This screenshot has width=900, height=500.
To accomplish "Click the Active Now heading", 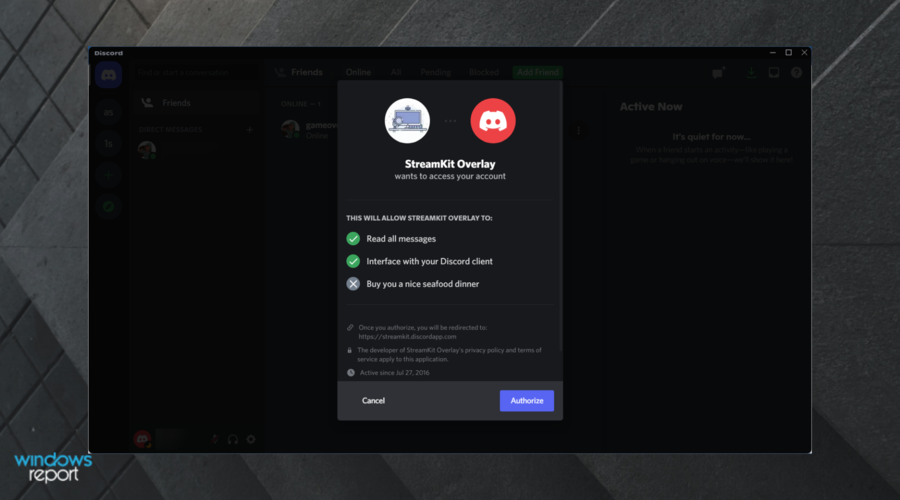I will (651, 107).
